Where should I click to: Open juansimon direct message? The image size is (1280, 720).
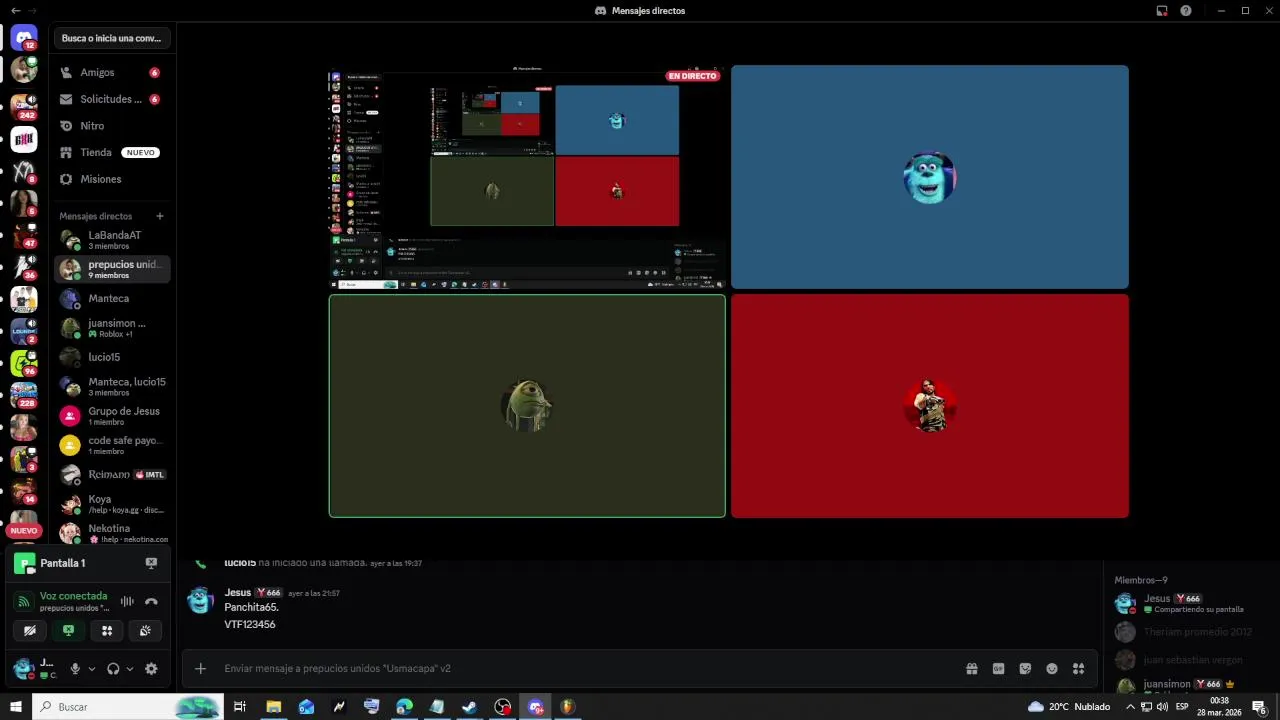coord(110,328)
